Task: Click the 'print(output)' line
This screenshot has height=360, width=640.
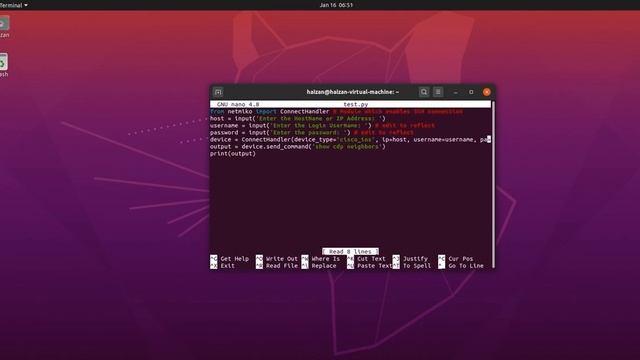Action: [233, 153]
